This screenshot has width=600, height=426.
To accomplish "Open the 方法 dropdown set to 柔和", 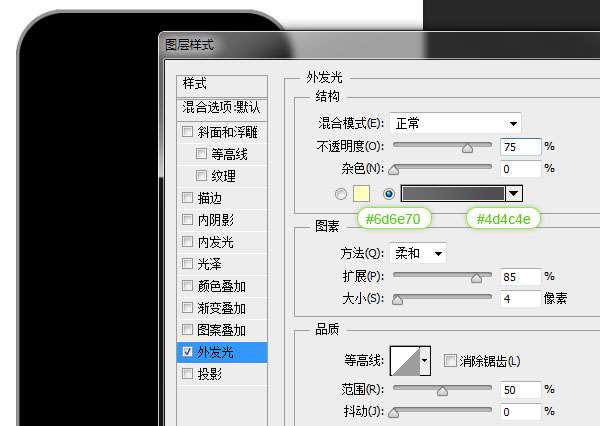I will [418, 254].
